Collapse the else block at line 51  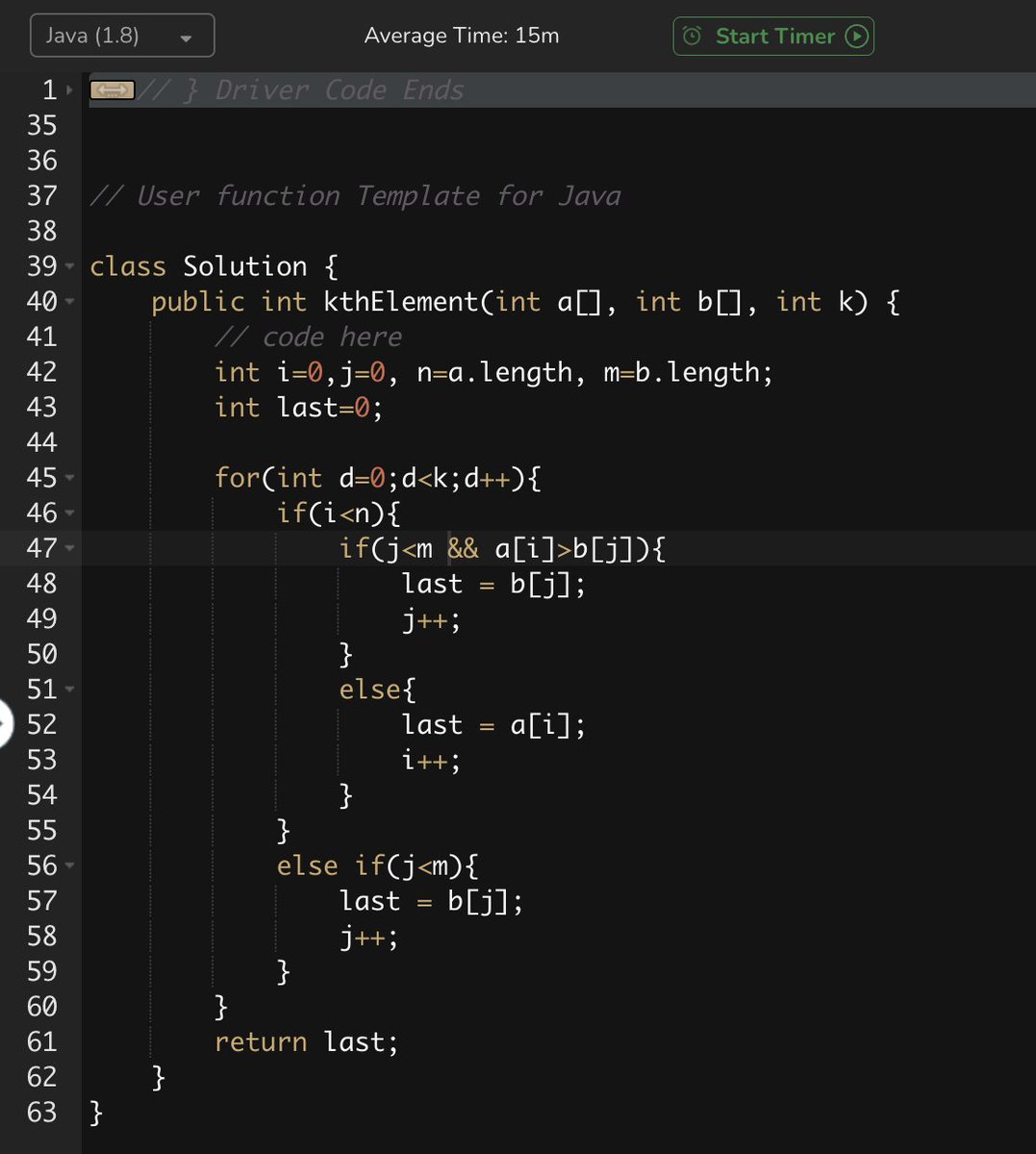pos(70,690)
